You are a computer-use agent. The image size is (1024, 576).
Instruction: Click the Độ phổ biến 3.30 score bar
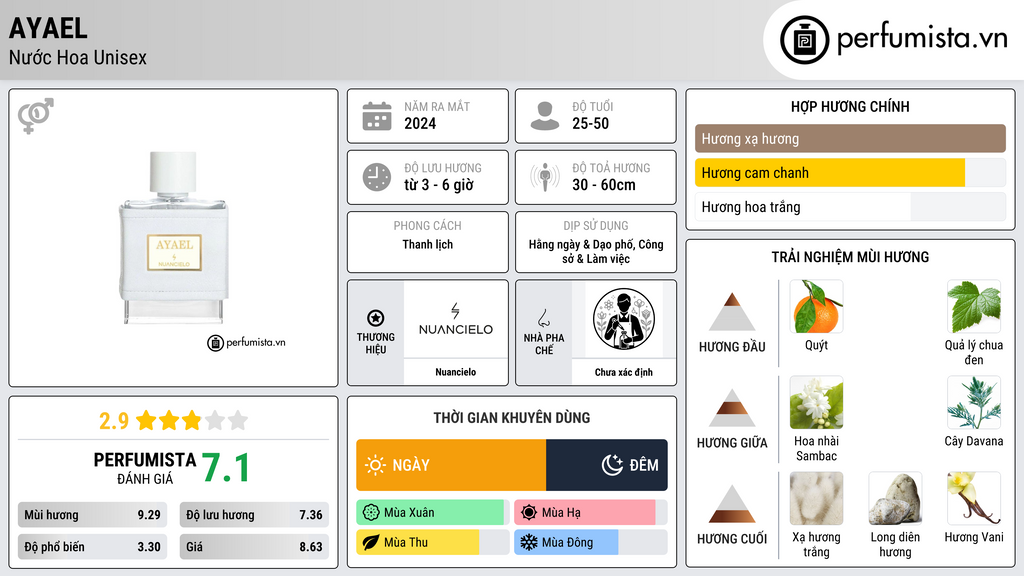coord(93,547)
